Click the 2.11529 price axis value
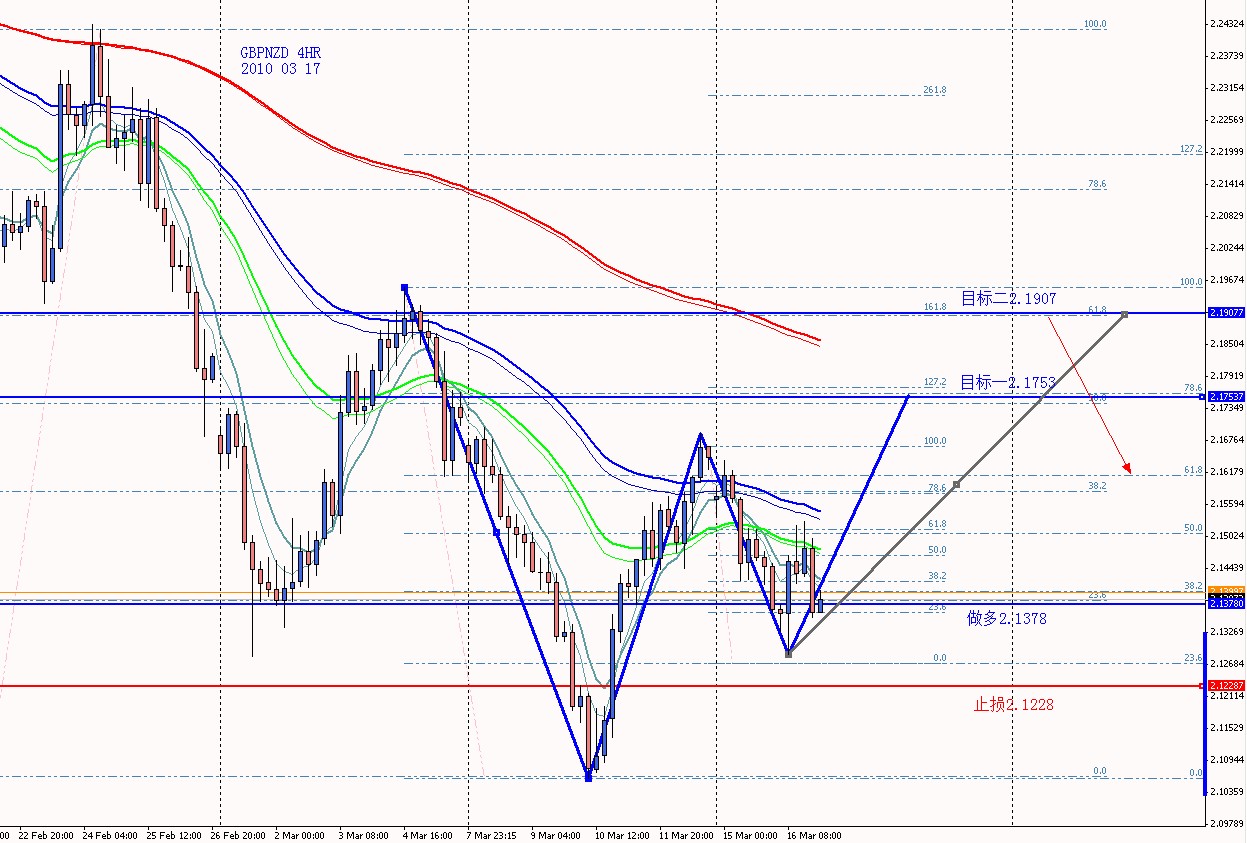This screenshot has height=843, width=1247. tap(1225, 727)
